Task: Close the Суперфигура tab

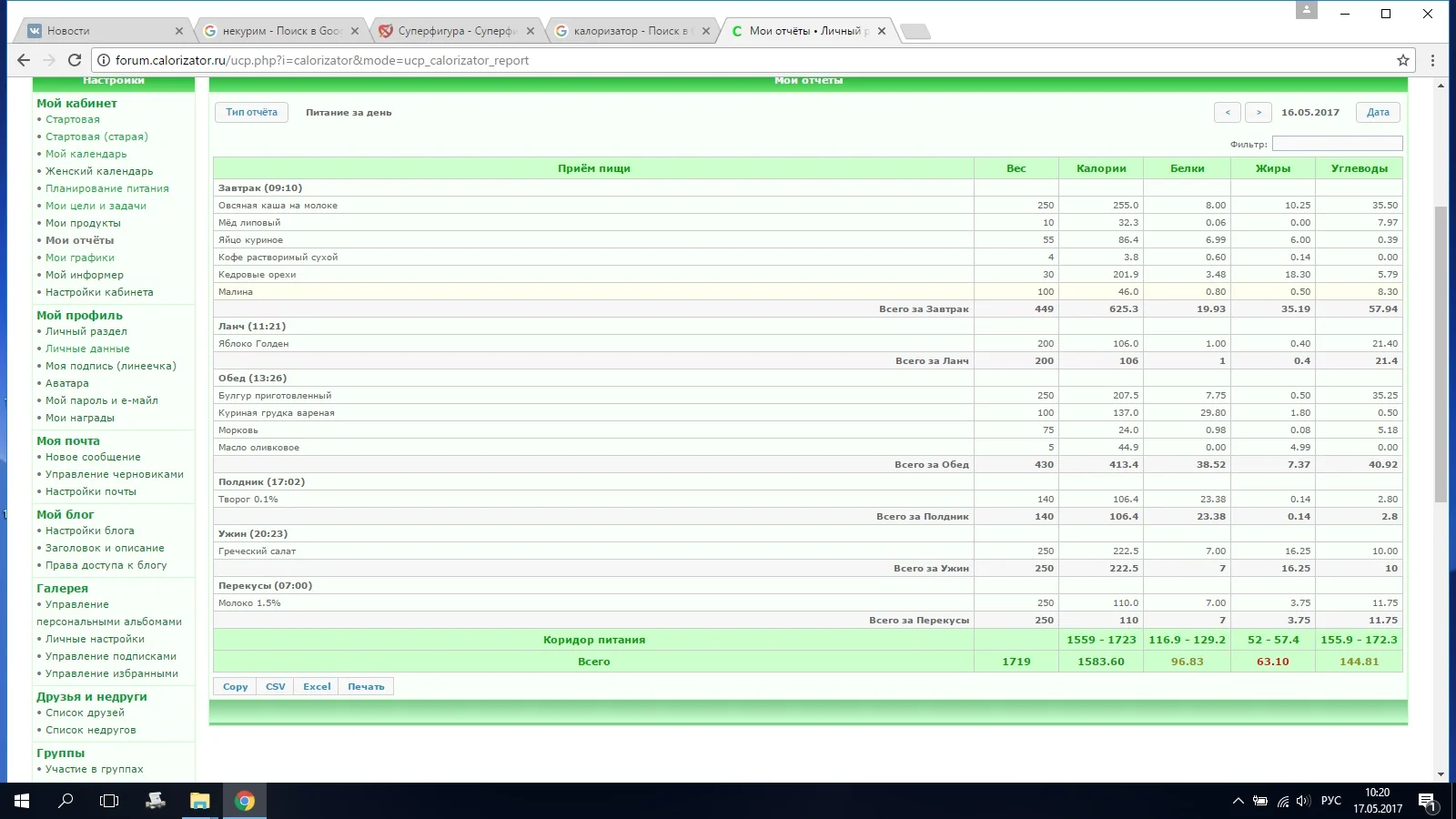Action: (x=531, y=31)
